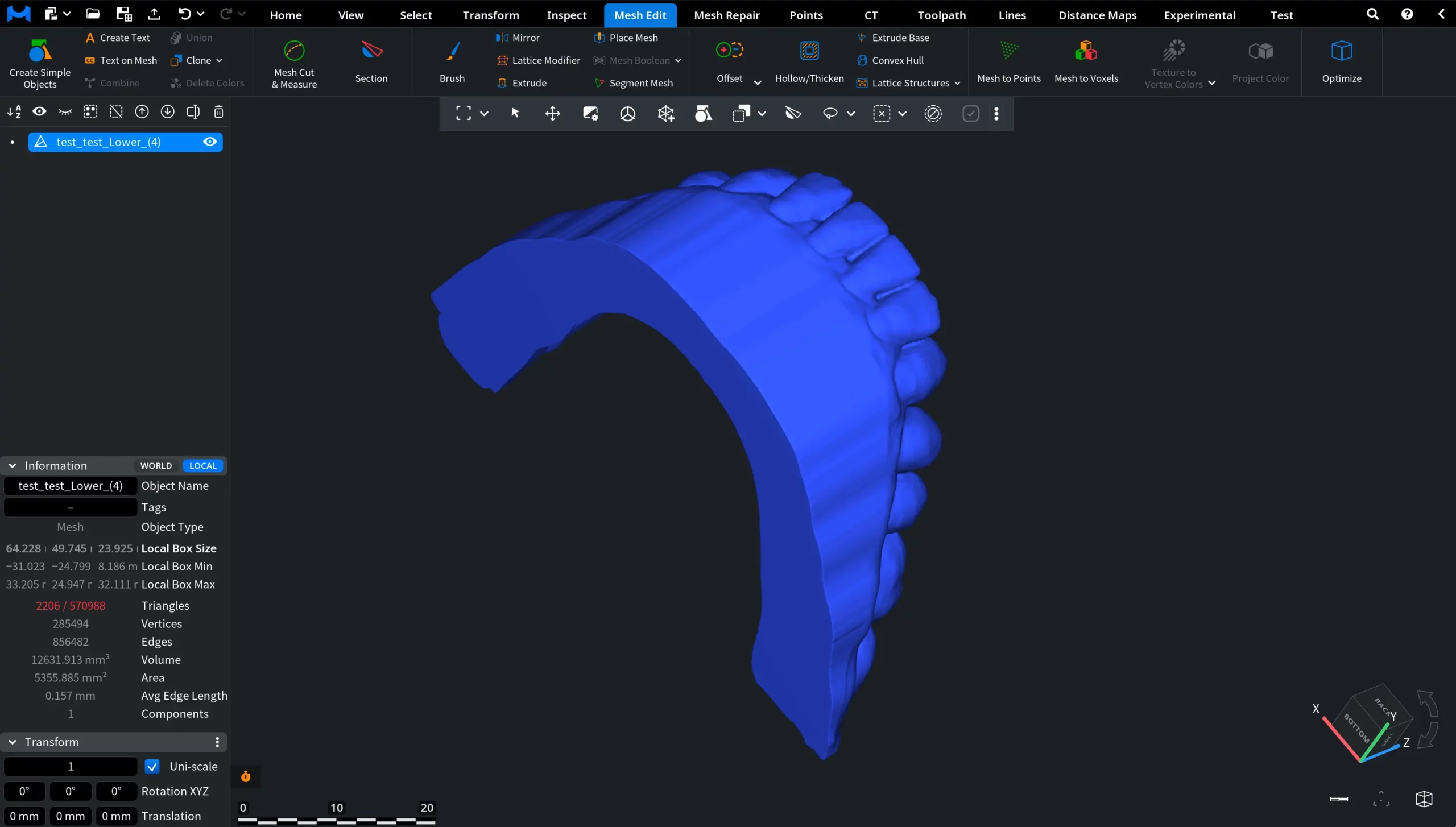Click the Object Name input field
The image size is (1456, 827).
(x=69, y=486)
